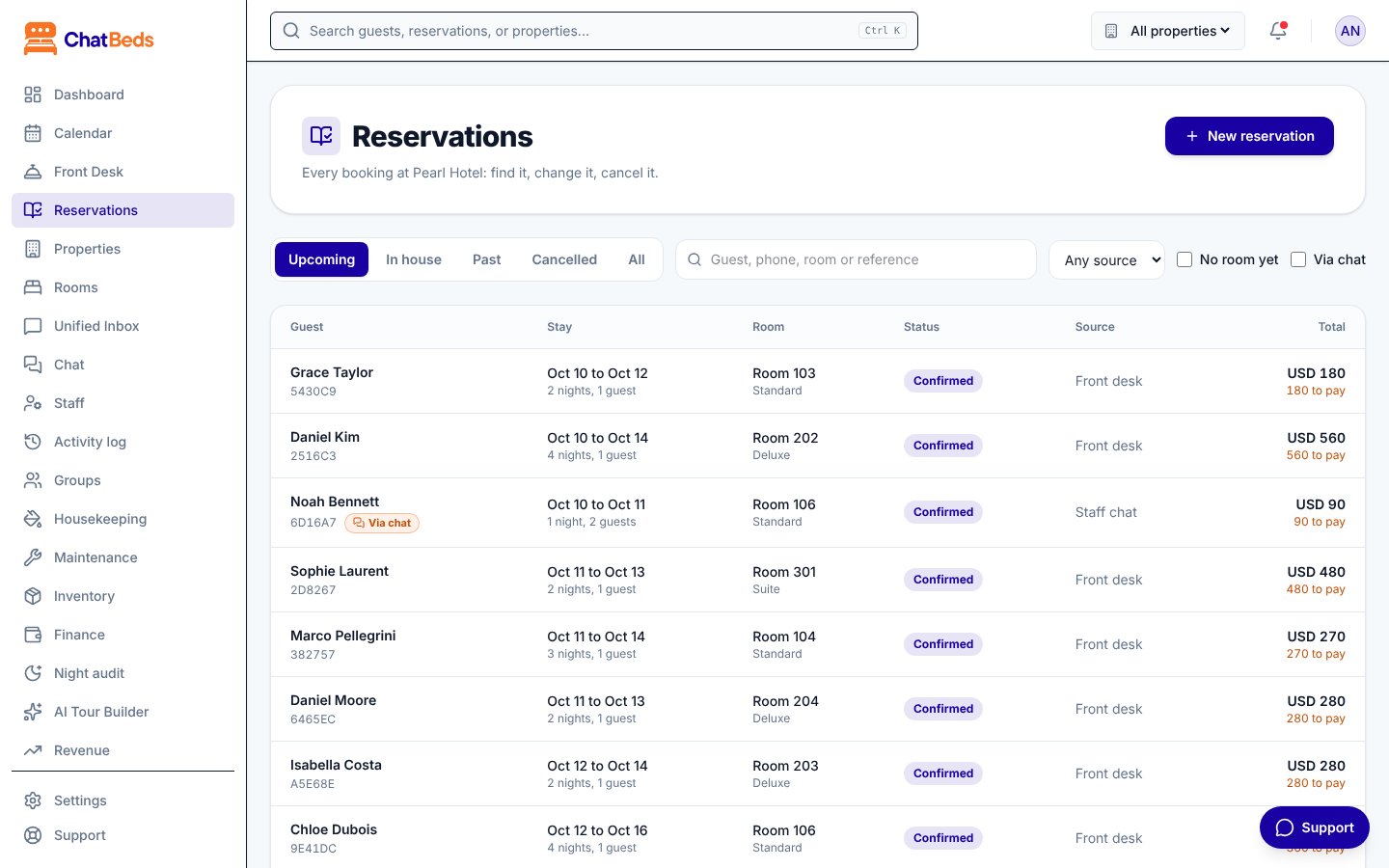Select Noah Bennett's Via chat badge
This screenshot has width=1389, height=868.
coord(382,523)
